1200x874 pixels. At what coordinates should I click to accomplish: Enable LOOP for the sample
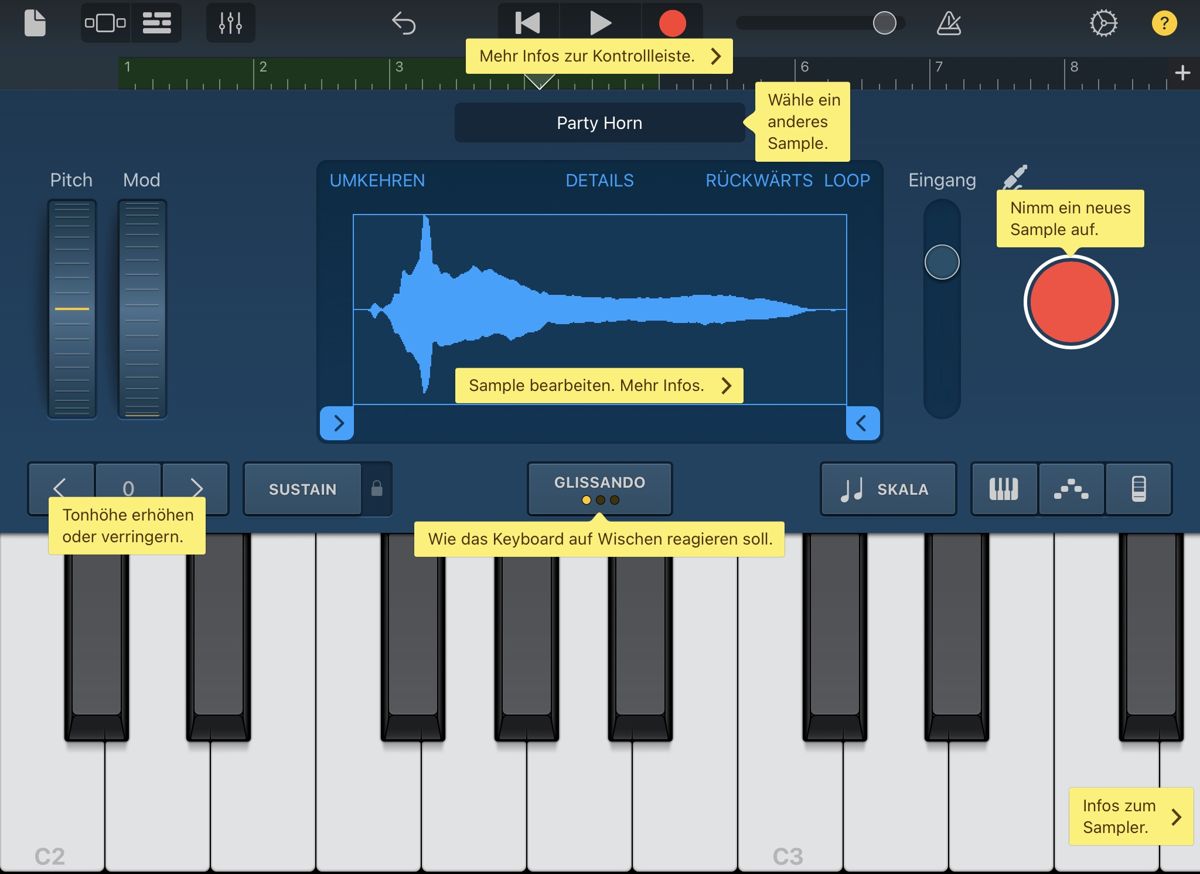(847, 180)
